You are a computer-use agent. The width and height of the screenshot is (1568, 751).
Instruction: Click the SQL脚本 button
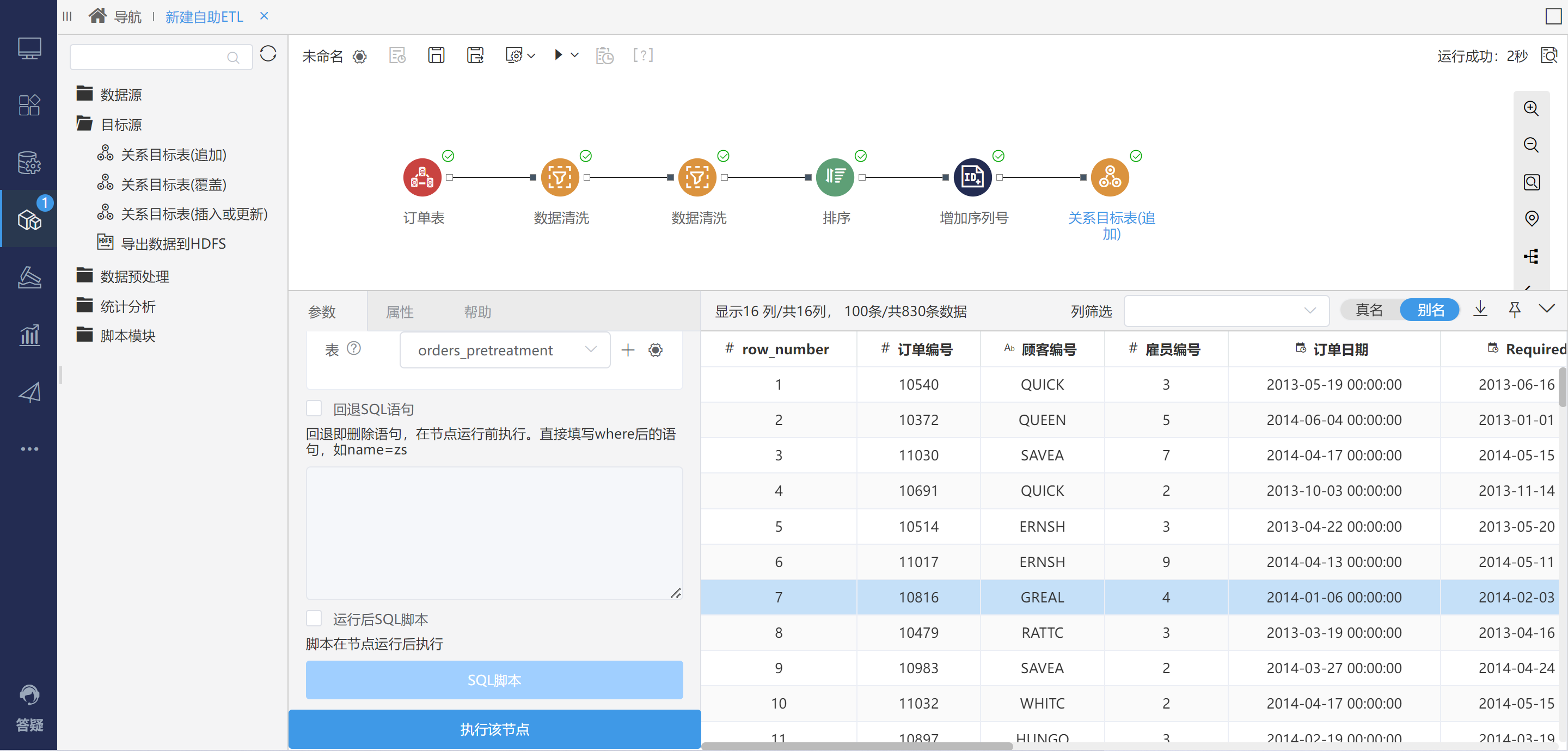pos(494,679)
